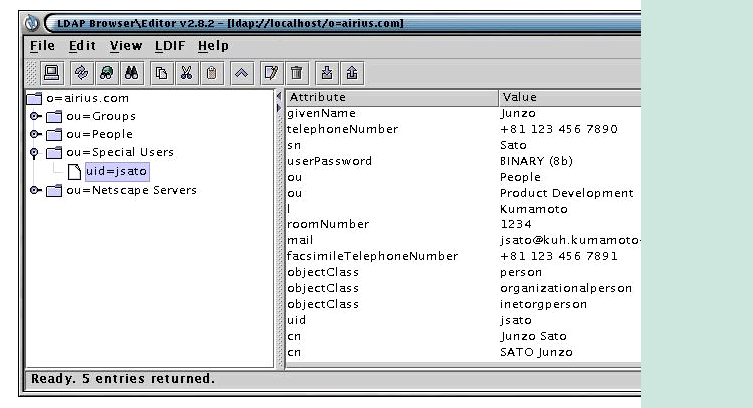Open the LDIF menu
753x408 pixels.
(170, 46)
